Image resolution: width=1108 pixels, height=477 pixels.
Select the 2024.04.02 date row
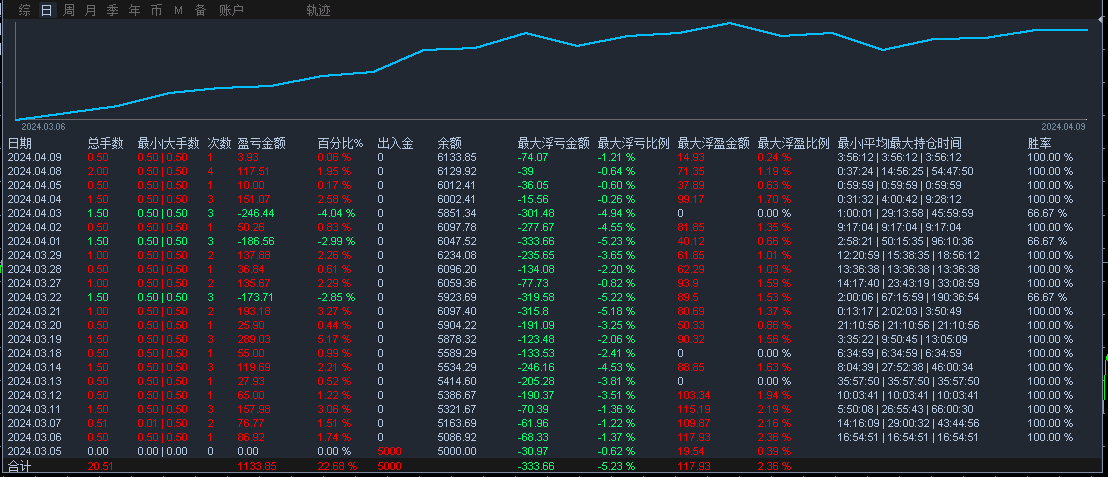point(35,227)
